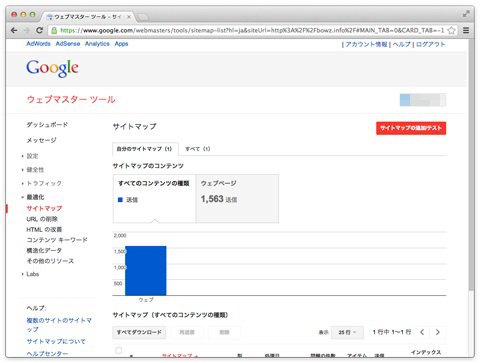Open 構造化データ in the sidebar
Screen dimensions: 480x363
point(44,250)
